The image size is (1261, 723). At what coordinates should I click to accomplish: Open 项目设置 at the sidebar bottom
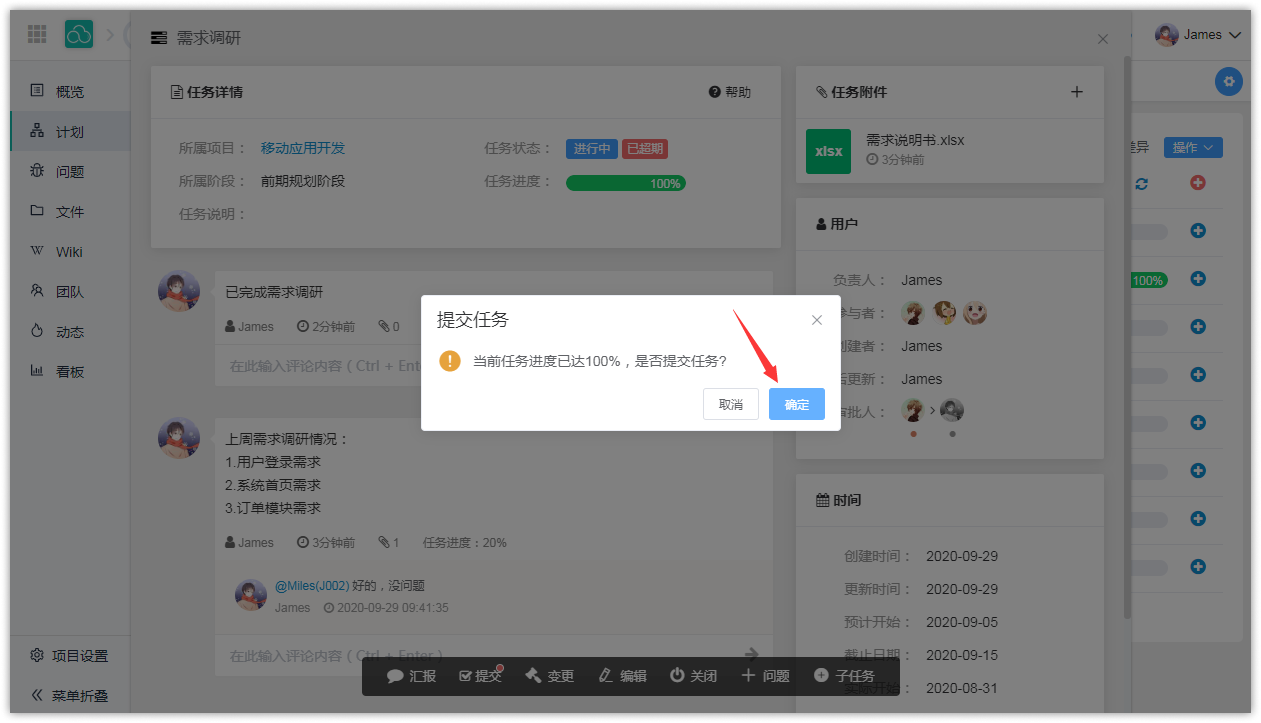(70, 656)
